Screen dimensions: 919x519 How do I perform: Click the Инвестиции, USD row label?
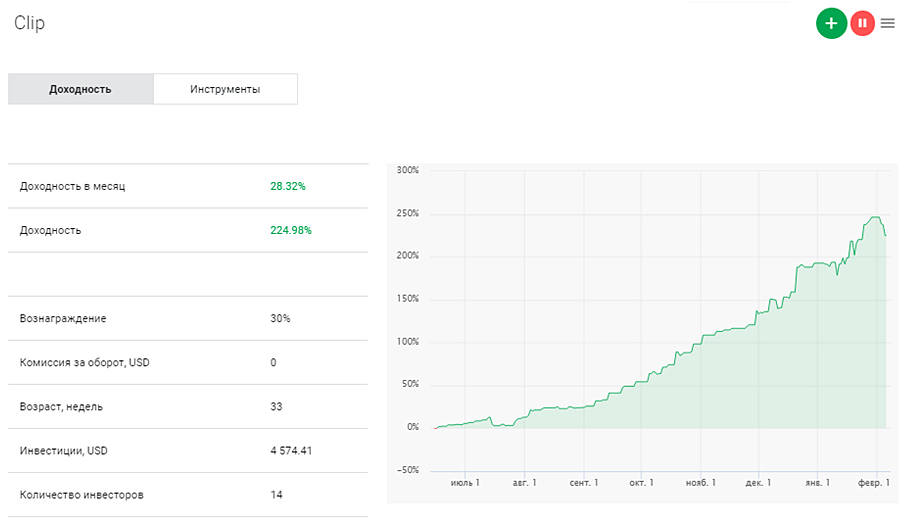[64, 450]
